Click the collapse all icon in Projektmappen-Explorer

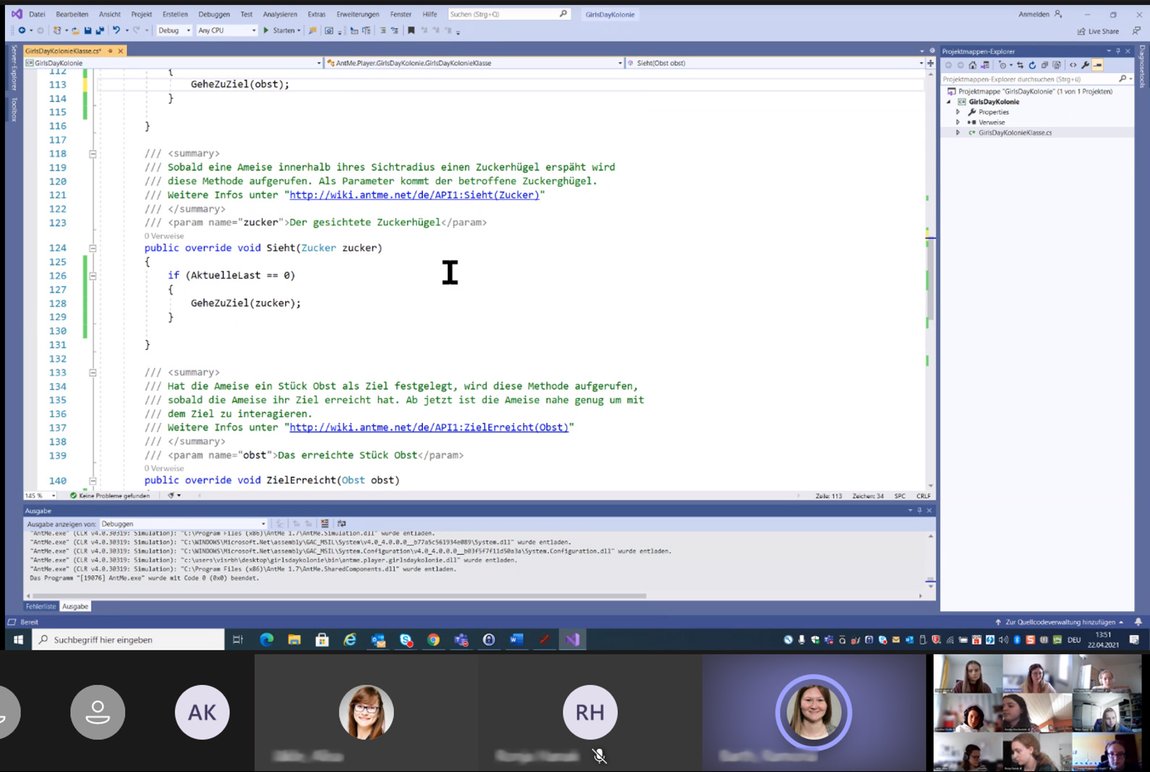(1045, 65)
